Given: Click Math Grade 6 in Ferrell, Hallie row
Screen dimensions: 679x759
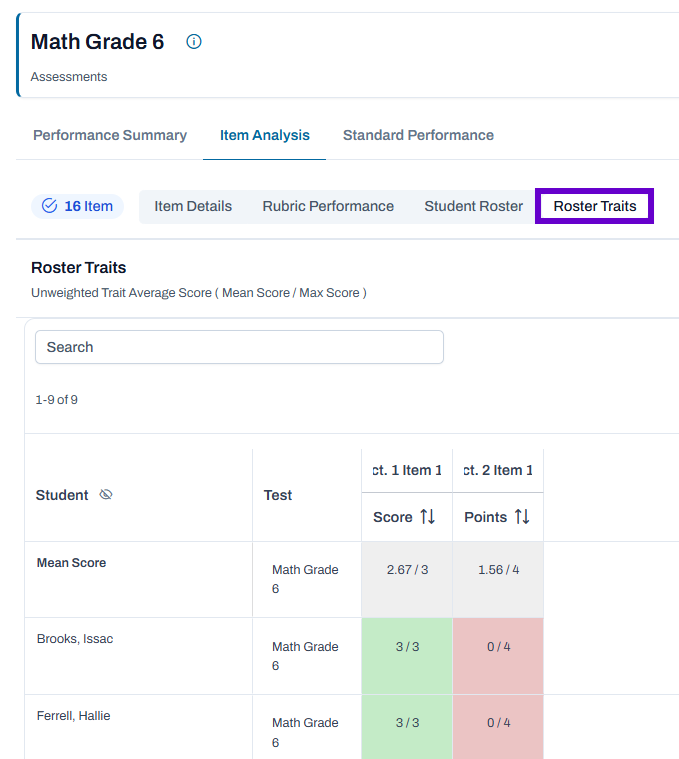Looking at the screenshot, I should point(305,732).
